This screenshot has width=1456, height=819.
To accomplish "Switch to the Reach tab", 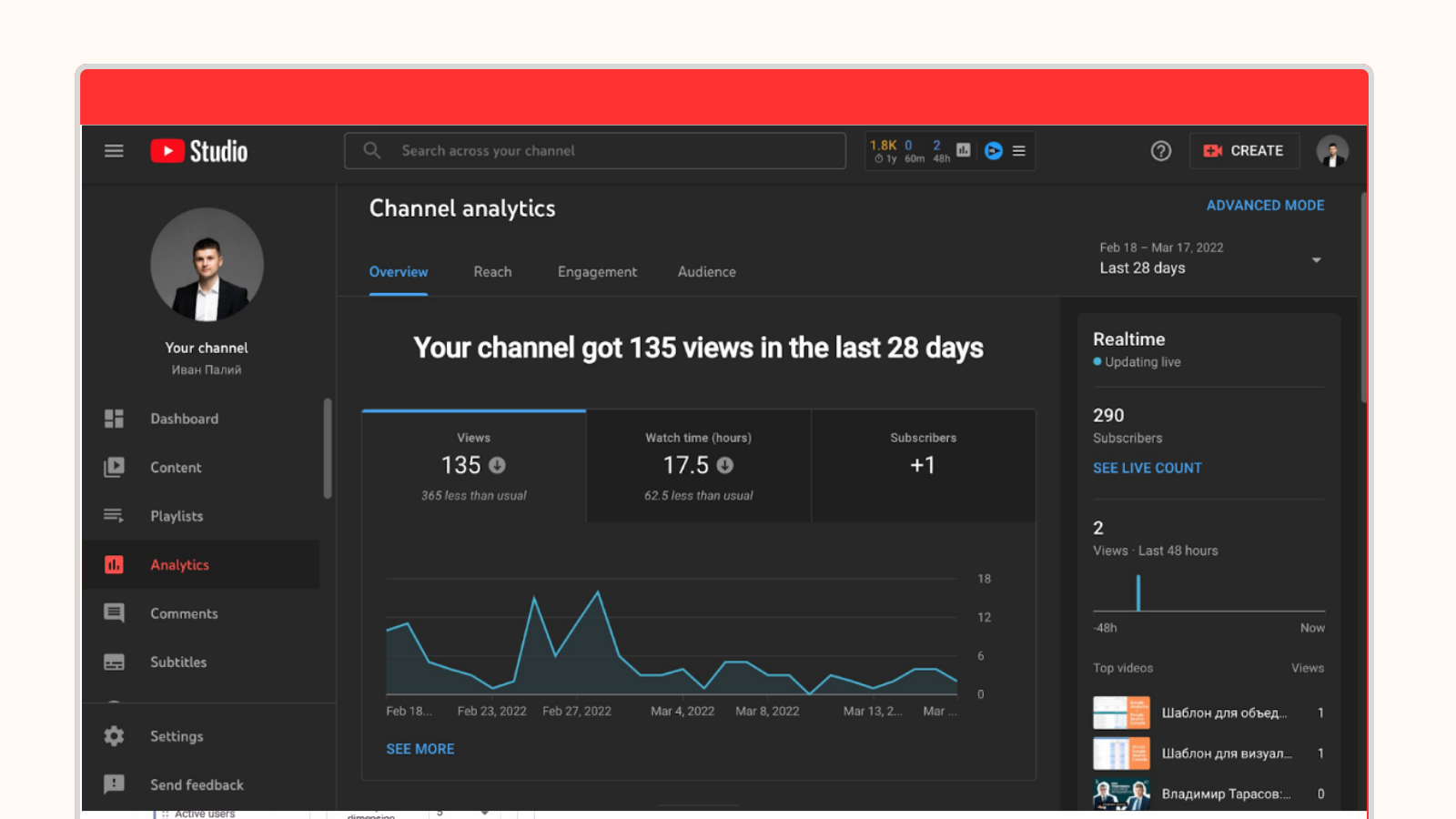I will pyautogui.click(x=492, y=271).
